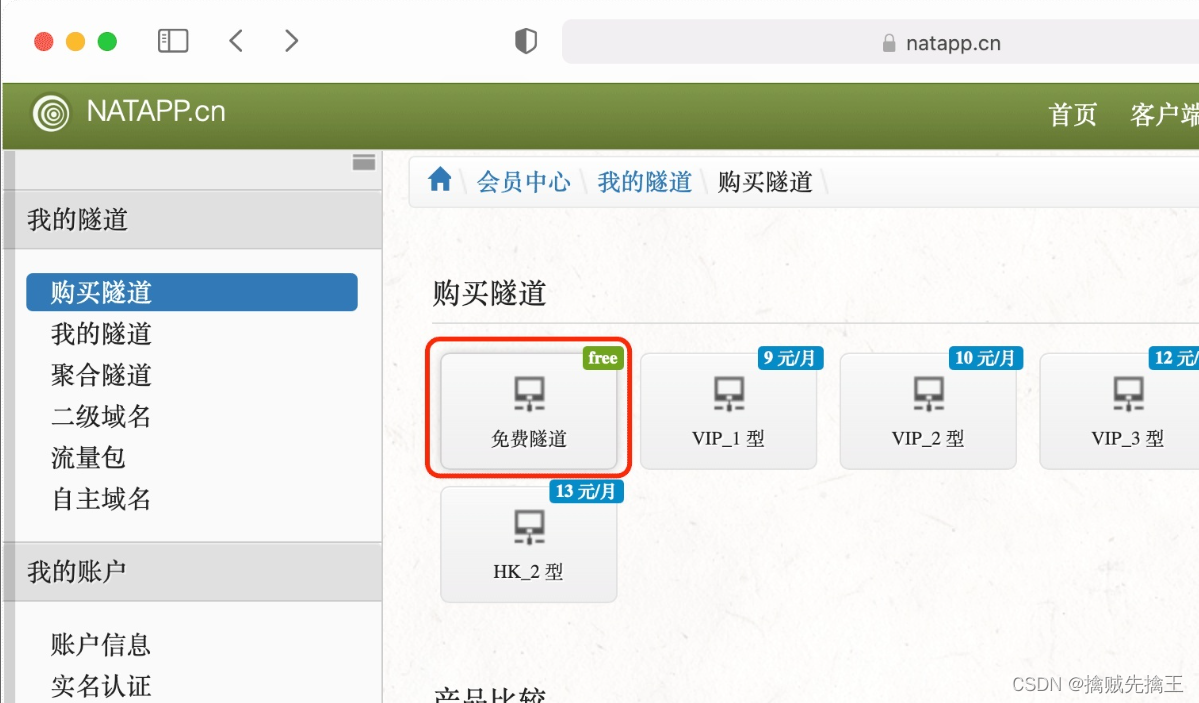Click the network icon in VIP_1 card
This screenshot has height=703, width=1199.
coord(729,394)
